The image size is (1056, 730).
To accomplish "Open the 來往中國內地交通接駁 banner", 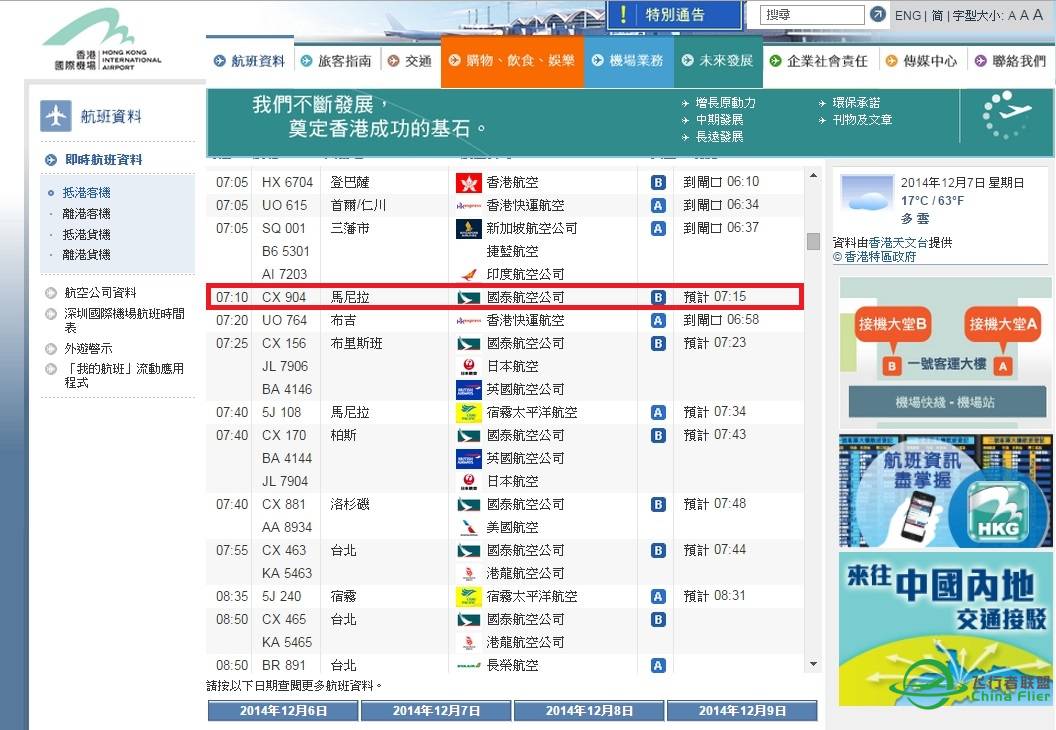I will (945, 630).
